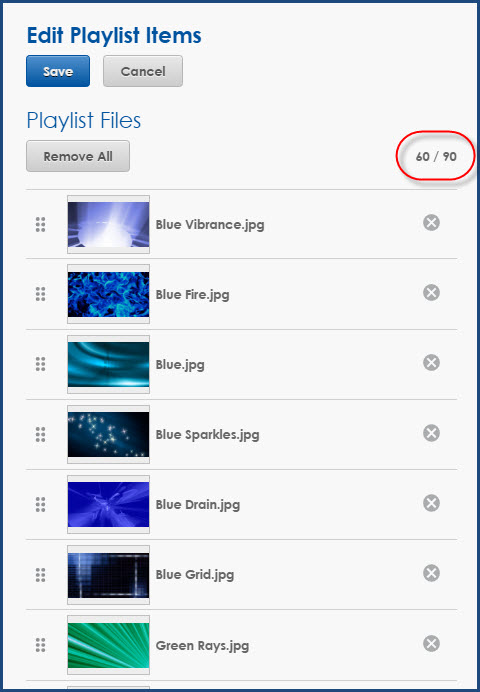
Task: Click the 60 / 90 item counter
Action: pos(436,156)
